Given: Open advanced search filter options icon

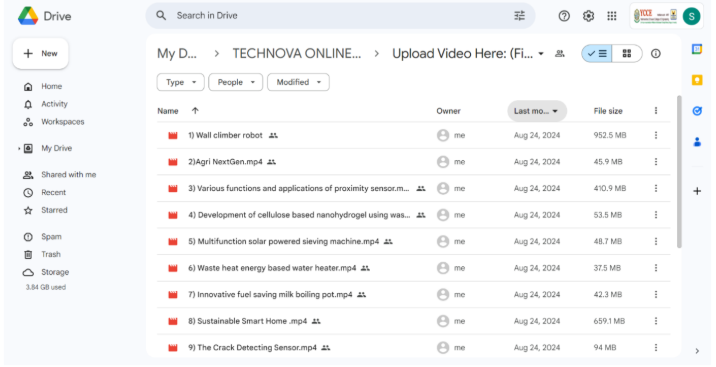Looking at the screenshot, I should (x=520, y=16).
